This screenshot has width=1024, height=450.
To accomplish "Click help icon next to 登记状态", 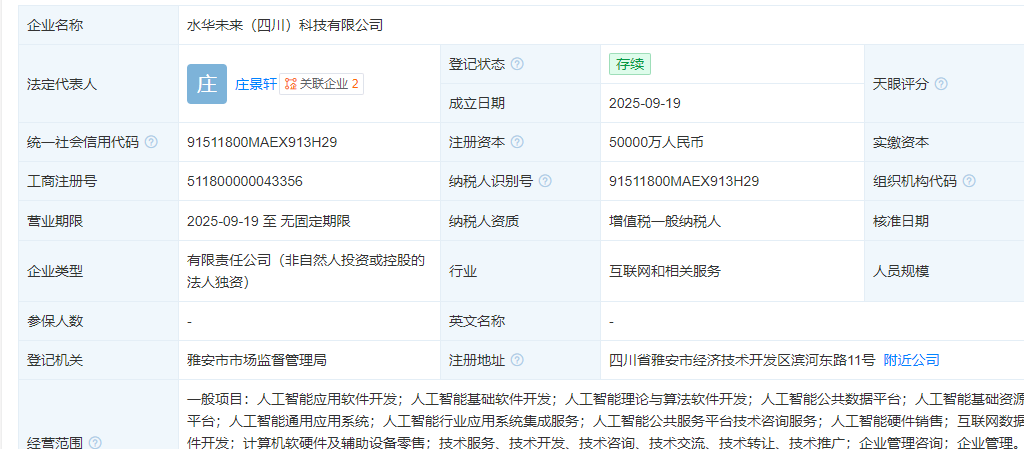I will [x=517, y=64].
